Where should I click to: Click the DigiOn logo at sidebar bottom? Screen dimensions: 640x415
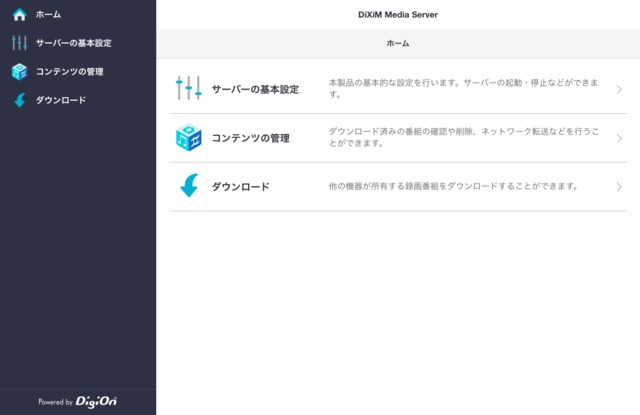pos(96,402)
